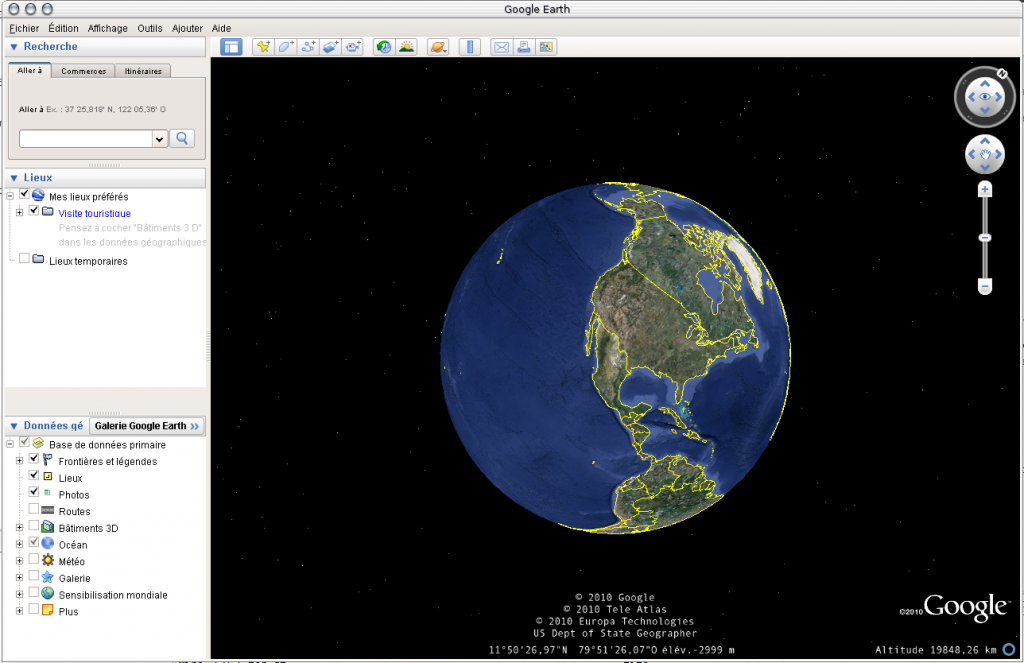Enable the Météo layer checkbox
The image size is (1024, 663).
pos(34,559)
